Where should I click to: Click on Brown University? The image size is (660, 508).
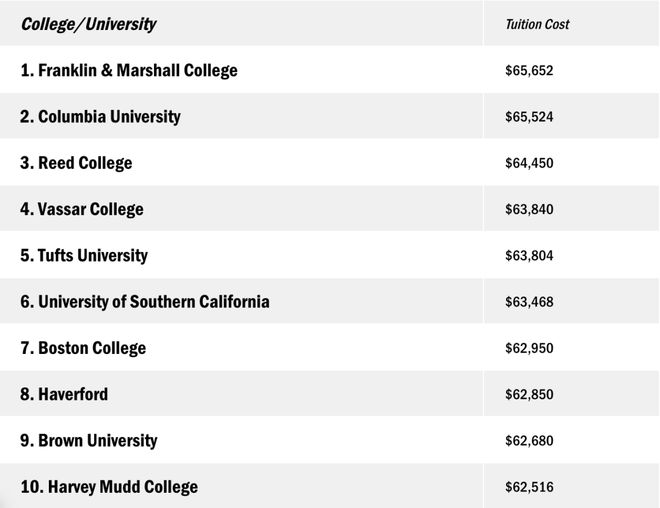click(x=89, y=441)
